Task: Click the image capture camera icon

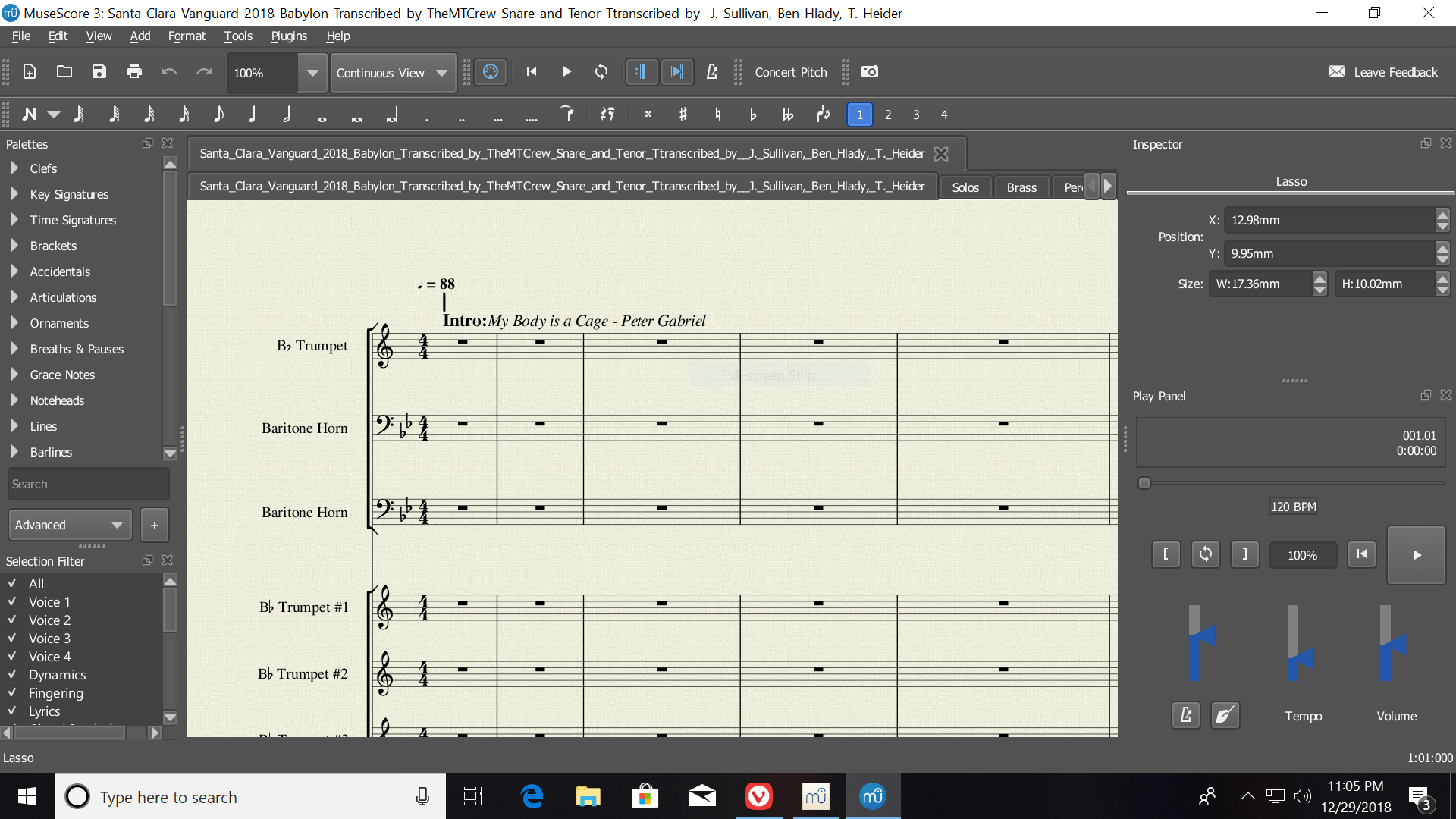Action: [x=870, y=72]
